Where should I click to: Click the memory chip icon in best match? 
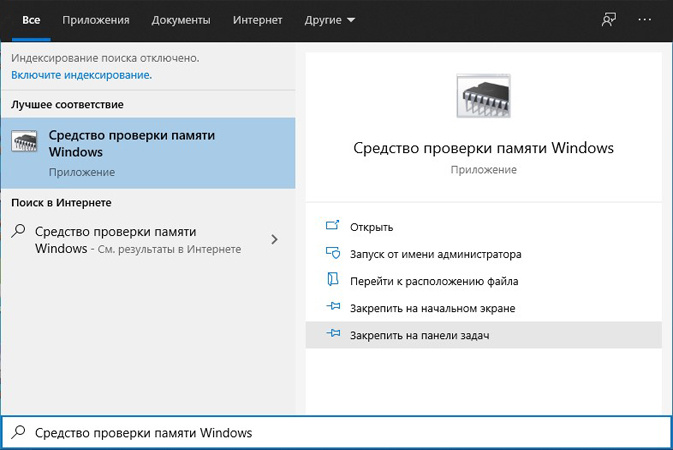coord(24,141)
